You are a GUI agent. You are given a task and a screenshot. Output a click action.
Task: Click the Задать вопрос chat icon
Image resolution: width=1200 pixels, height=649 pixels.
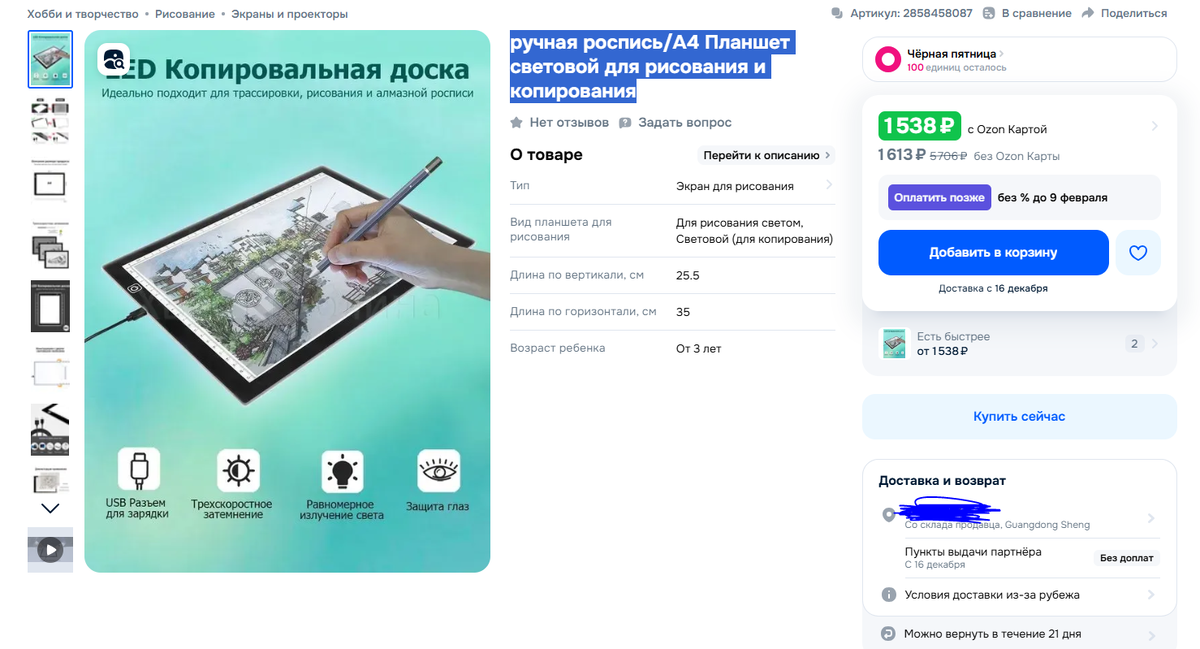tap(625, 123)
